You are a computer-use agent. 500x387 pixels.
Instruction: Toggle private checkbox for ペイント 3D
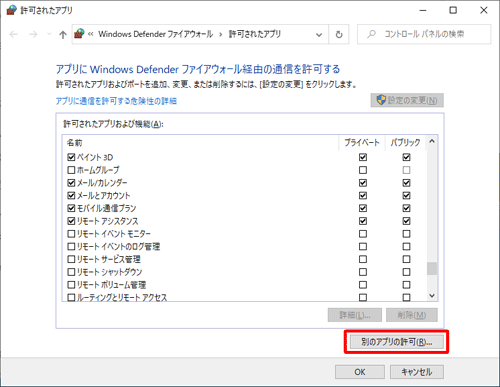363,157
